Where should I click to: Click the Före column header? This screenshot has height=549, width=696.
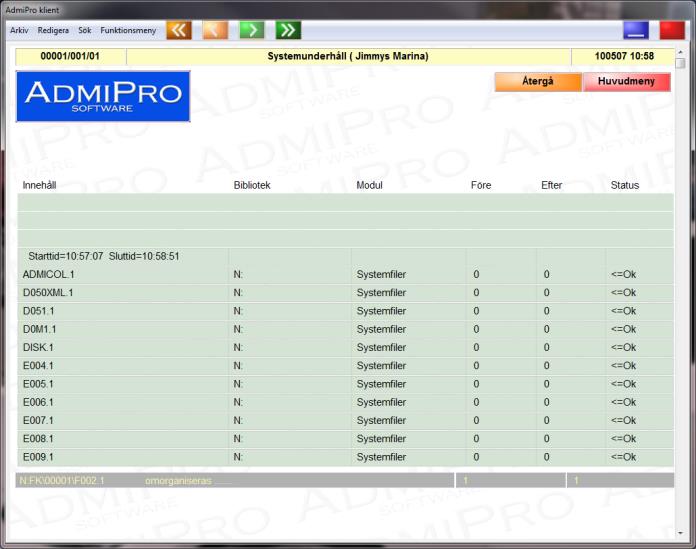click(481, 185)
